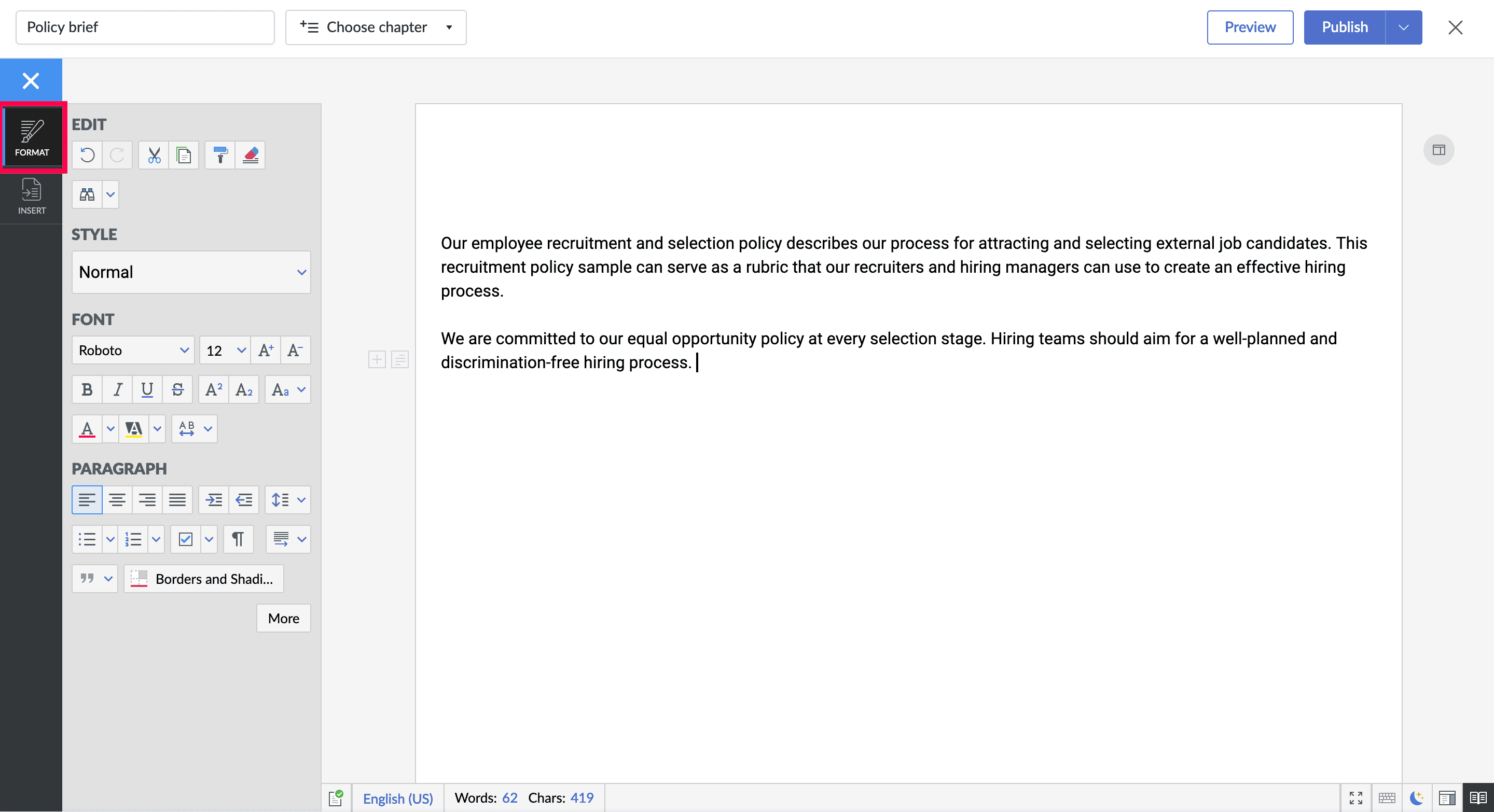
Task: Enable night mode moon icon
Action: click(1416, 798)
